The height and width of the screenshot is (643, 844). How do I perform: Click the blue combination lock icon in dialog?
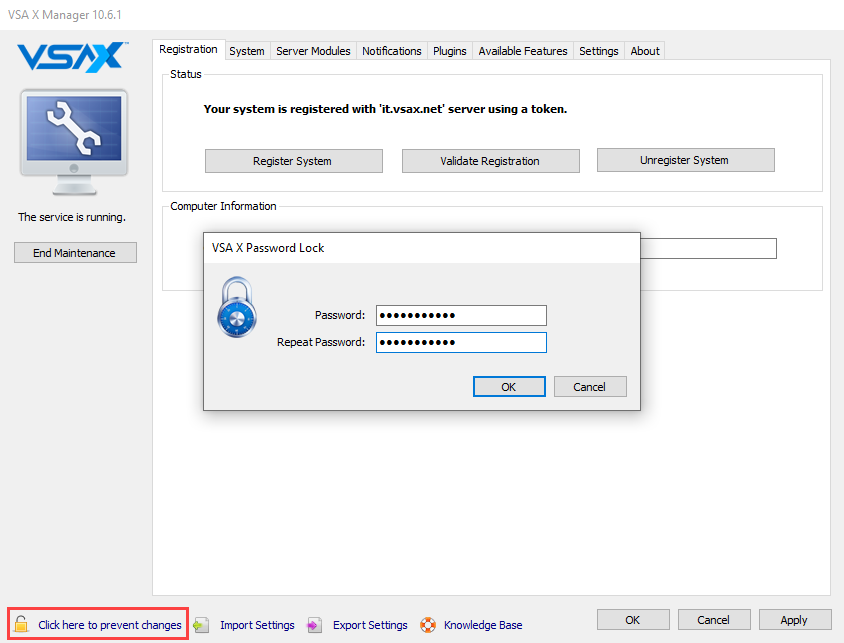tap(237, 307)
